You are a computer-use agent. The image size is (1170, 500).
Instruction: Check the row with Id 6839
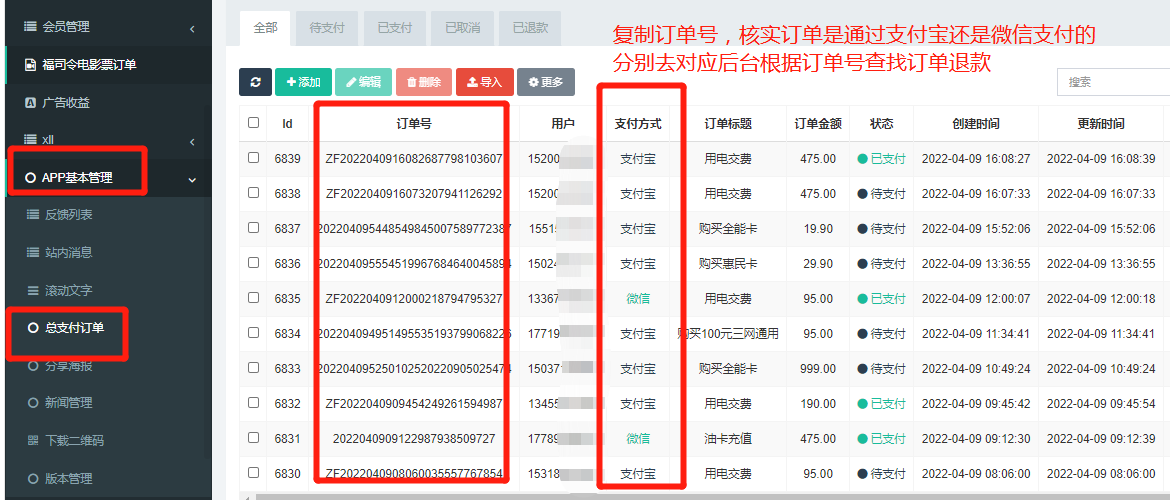254,157
